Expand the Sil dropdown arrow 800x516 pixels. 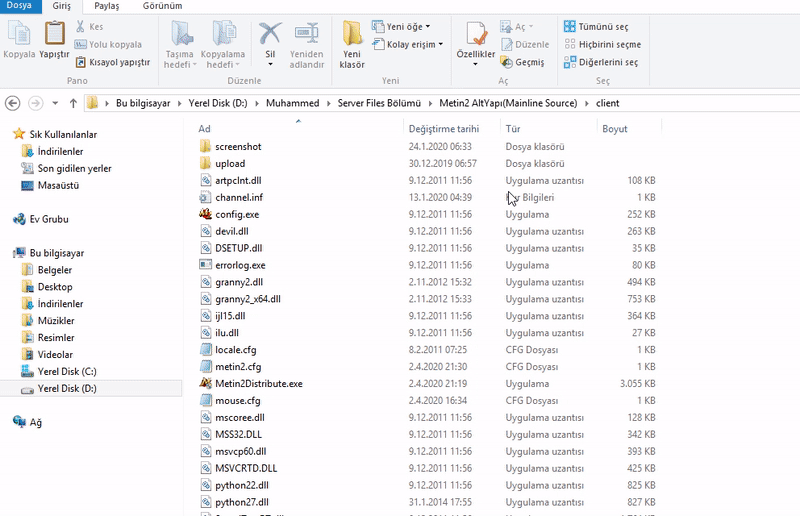tap(270, 64)
